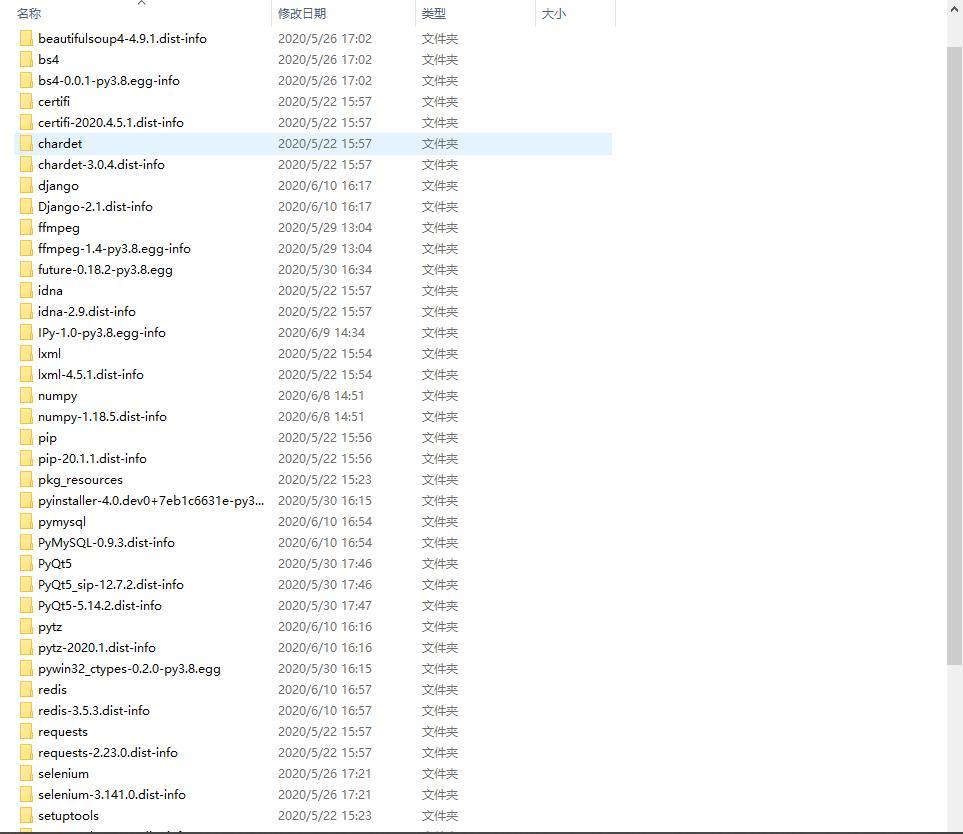Click the idna folder icon
Screen dimensions: 963x834
pos(26,290)
